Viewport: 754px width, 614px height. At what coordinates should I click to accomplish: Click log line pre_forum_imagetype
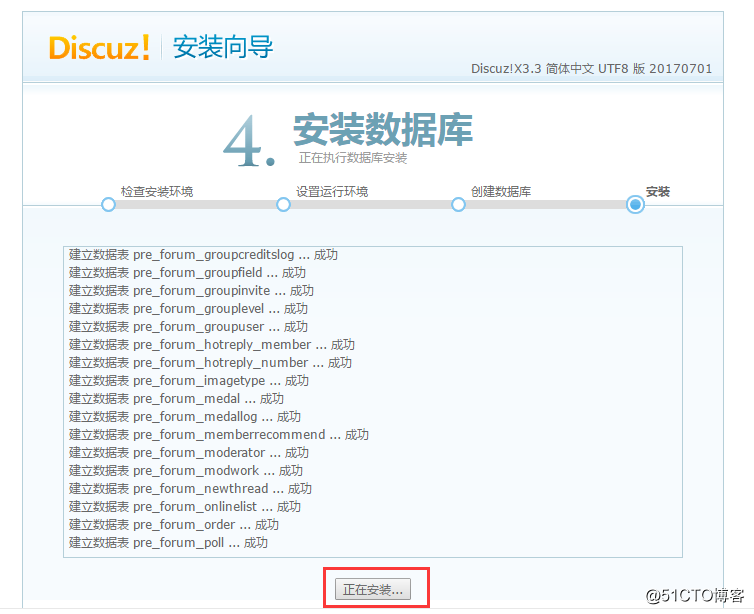pos(188,381)
